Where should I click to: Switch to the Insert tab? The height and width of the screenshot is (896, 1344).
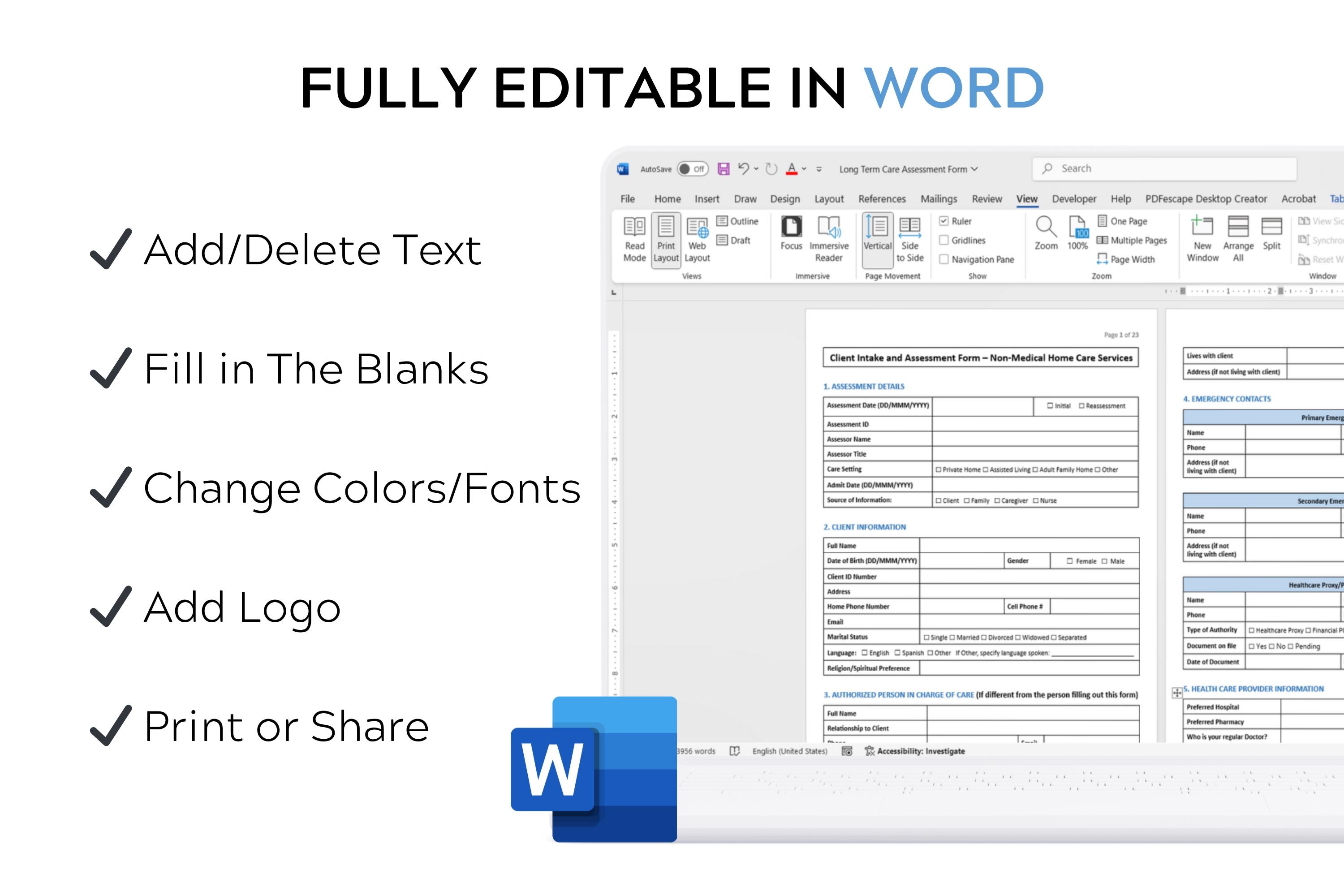[707, 199]
